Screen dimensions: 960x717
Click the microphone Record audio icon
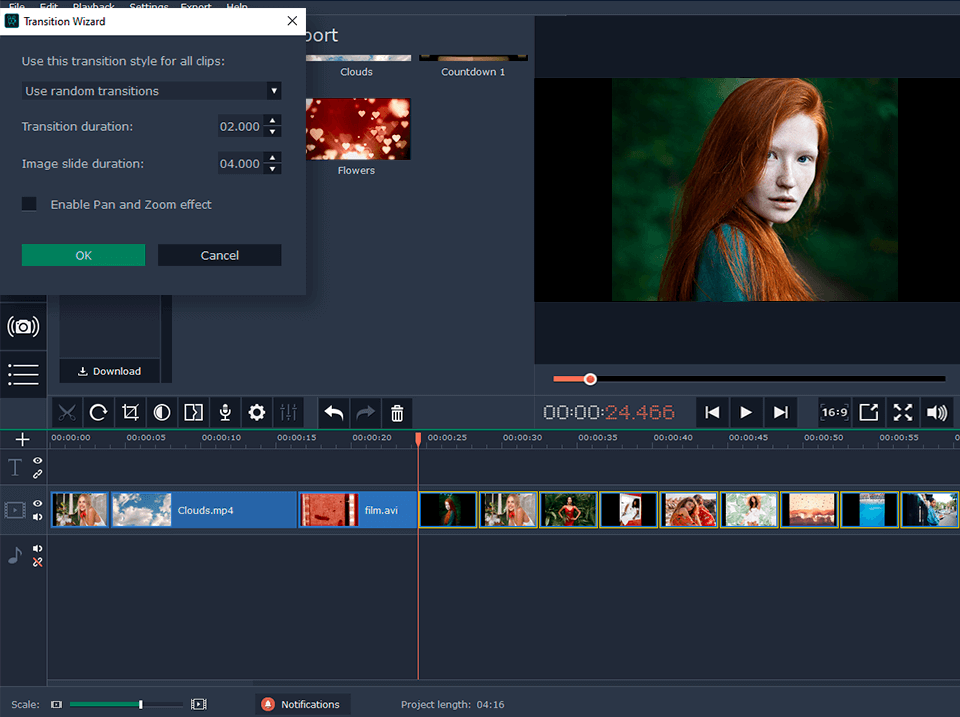(226, 412)
